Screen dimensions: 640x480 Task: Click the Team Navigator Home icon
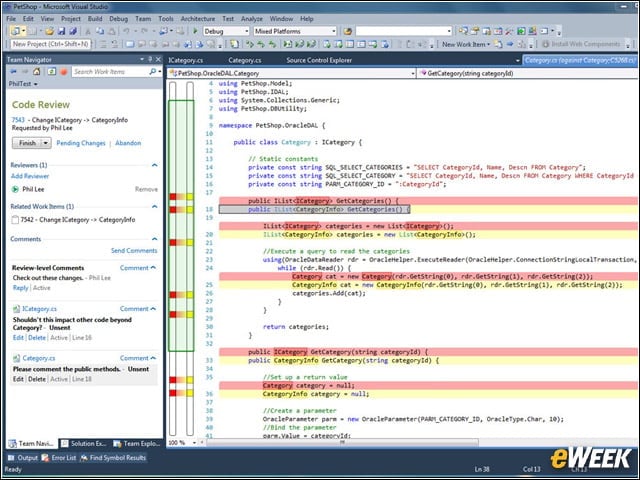coord(37,71)
